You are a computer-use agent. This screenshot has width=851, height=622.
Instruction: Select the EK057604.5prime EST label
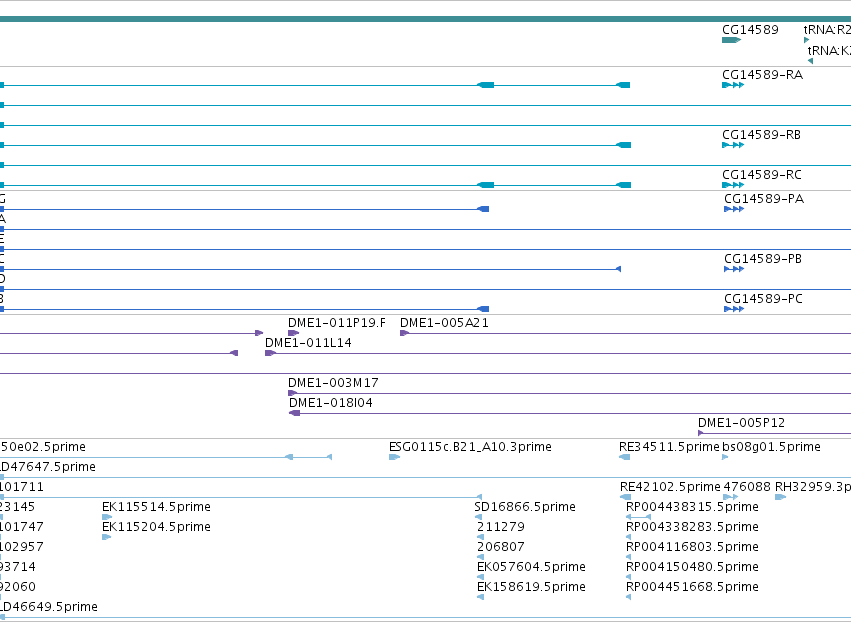pos(531,567)
